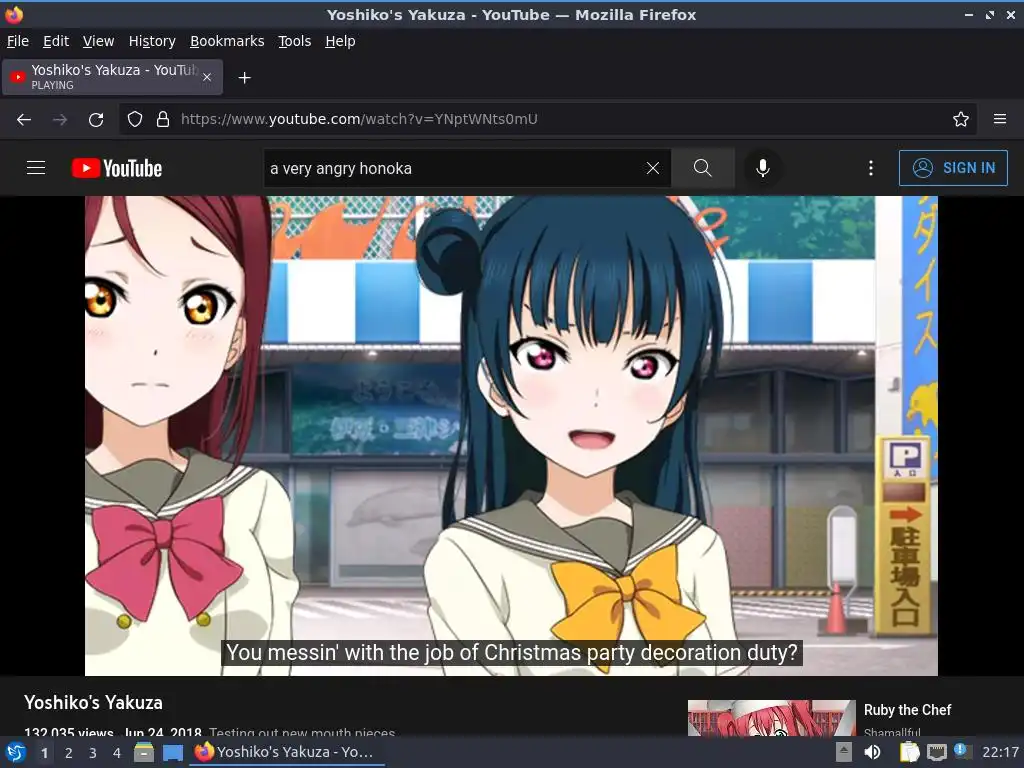Switch to virtual desktop 3
1024x768 pixels.
[x=93, y=753]
